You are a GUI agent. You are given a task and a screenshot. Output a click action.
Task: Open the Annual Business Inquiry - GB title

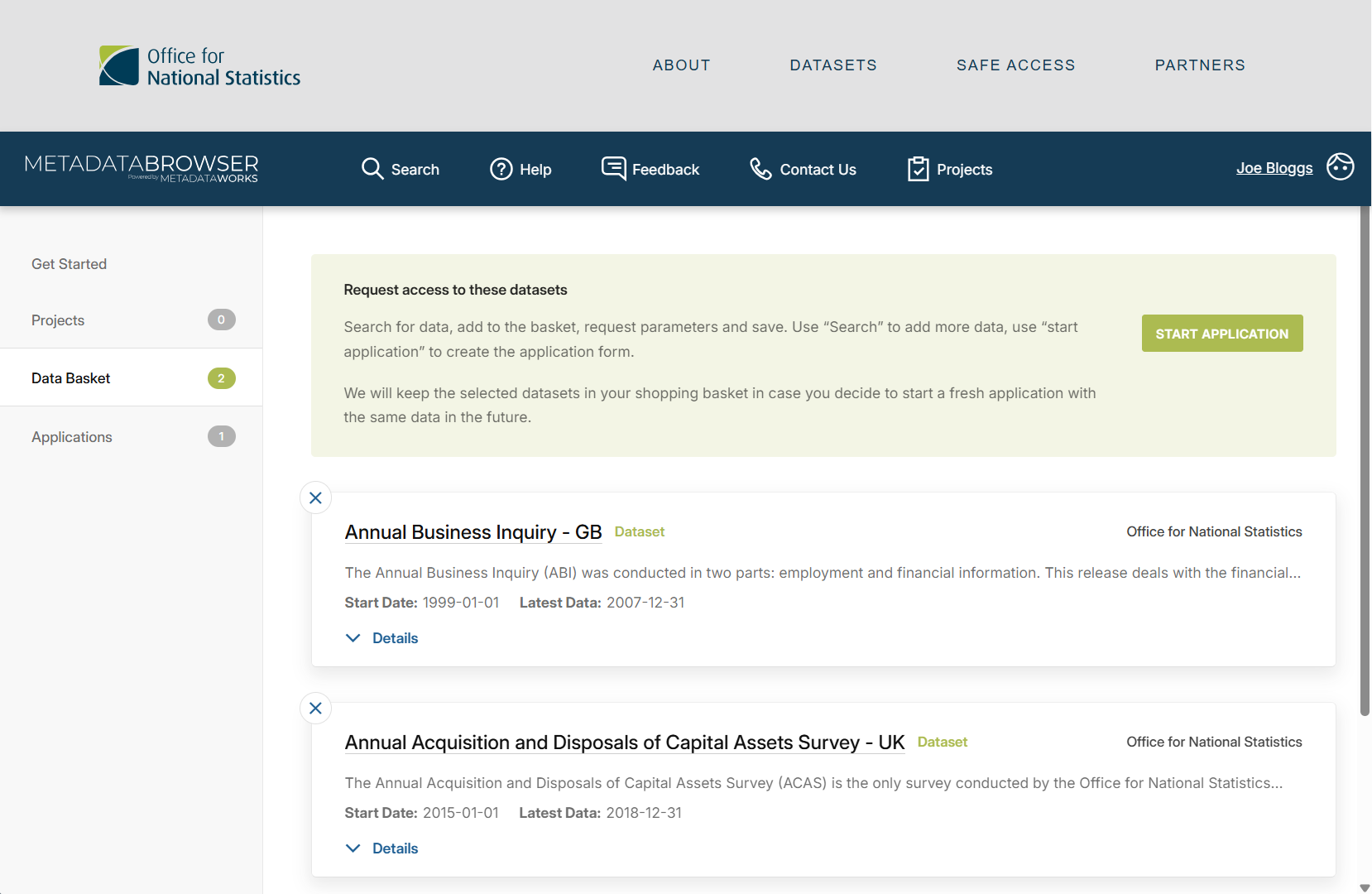coord(473,532)
